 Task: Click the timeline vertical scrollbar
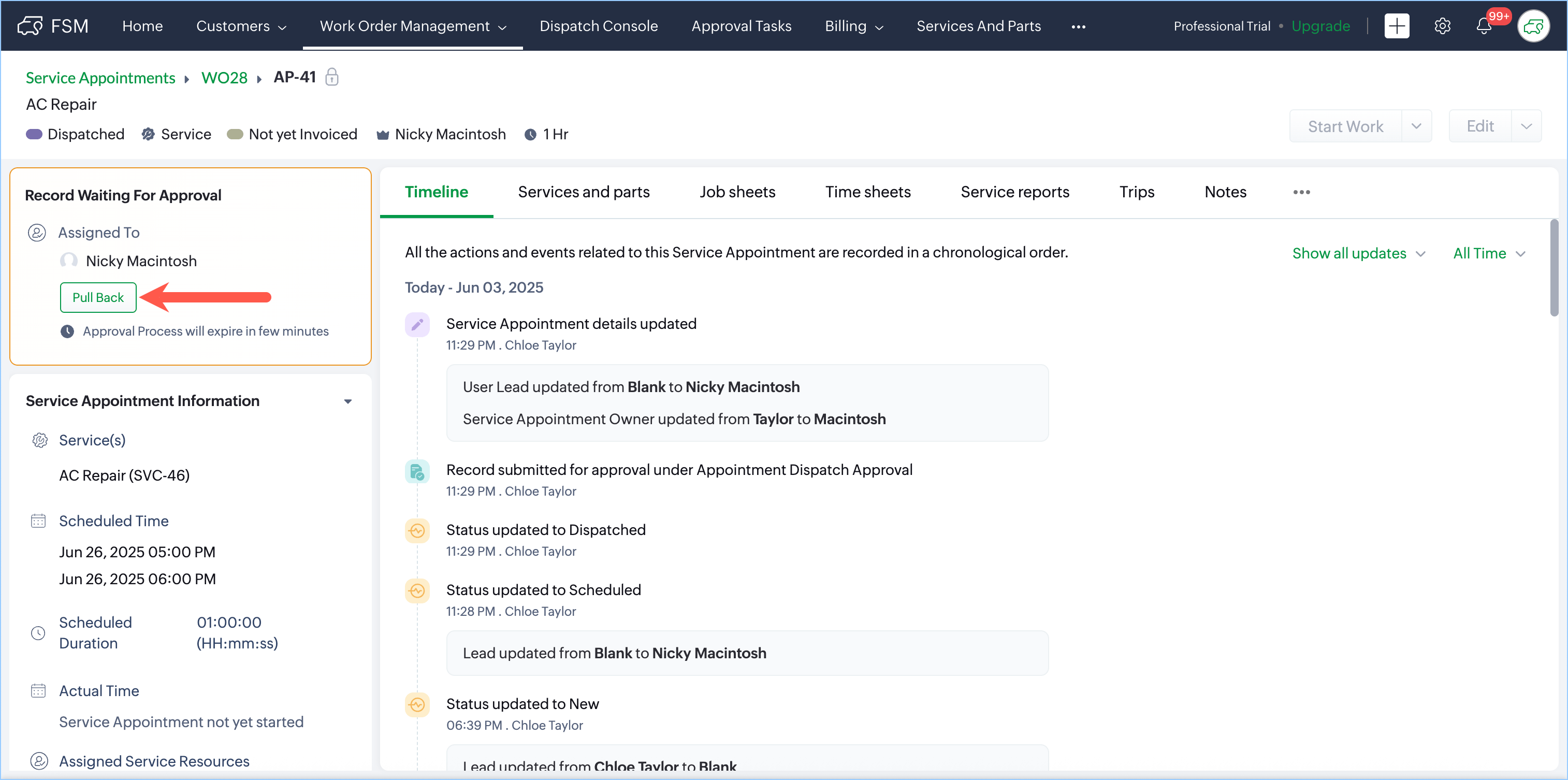1554,268
